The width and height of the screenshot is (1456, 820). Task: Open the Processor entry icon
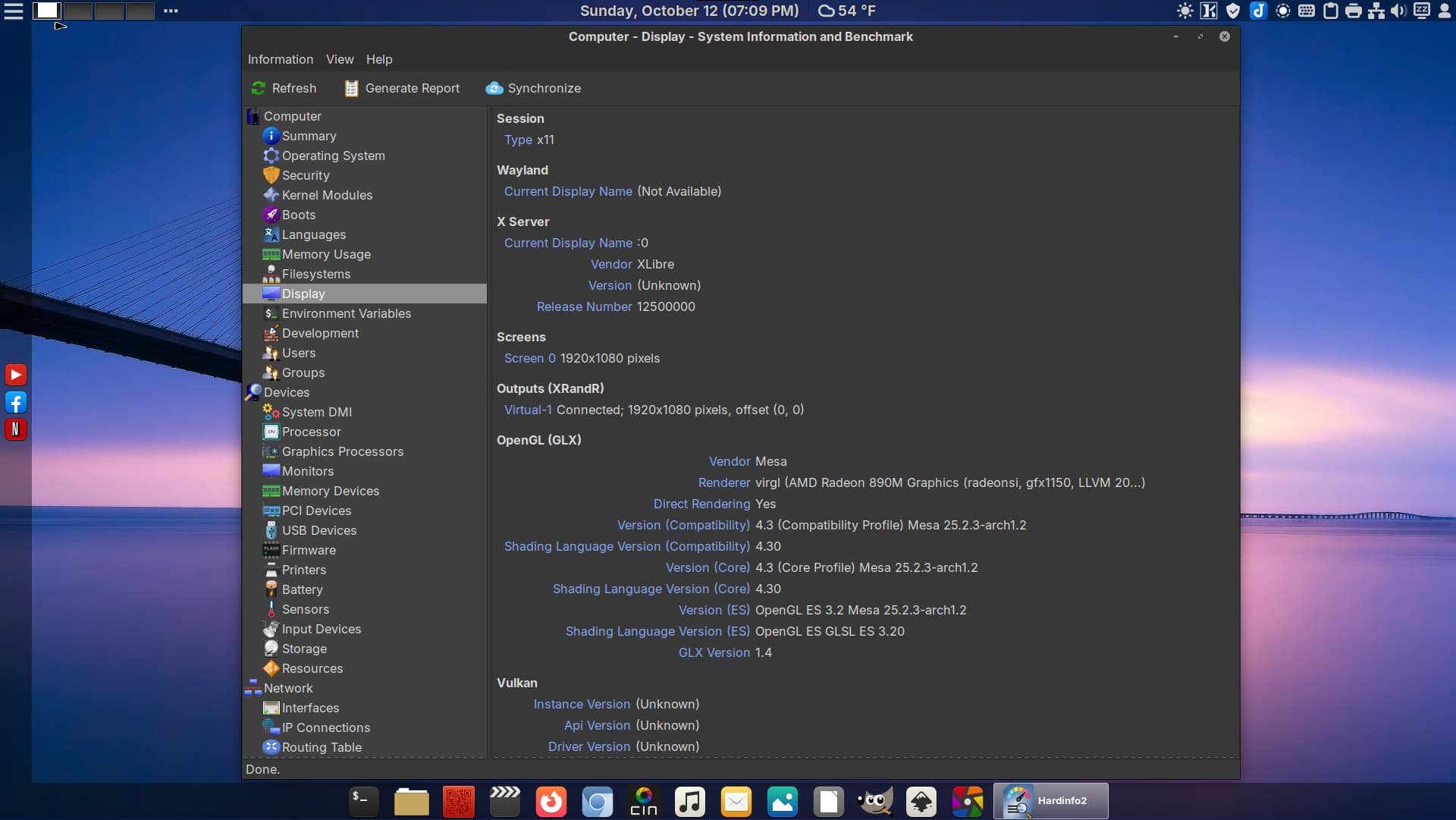point(271,432)
